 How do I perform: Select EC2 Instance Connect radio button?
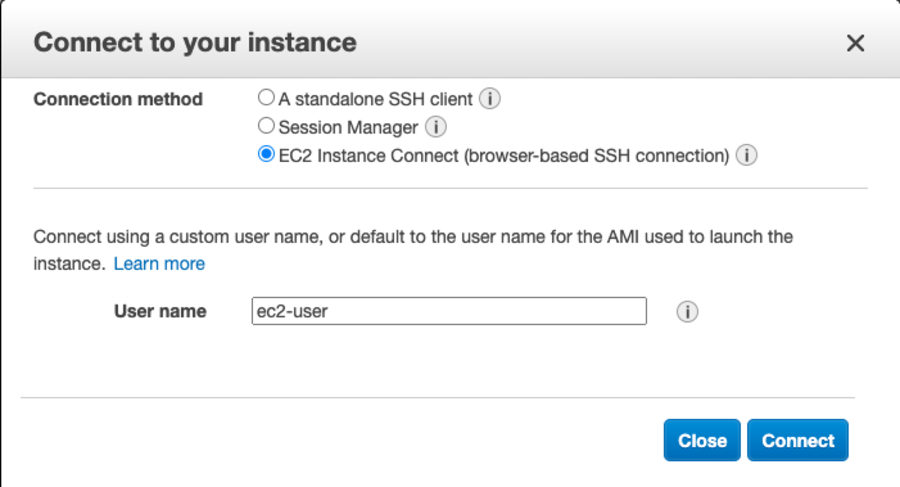[266, 154]
